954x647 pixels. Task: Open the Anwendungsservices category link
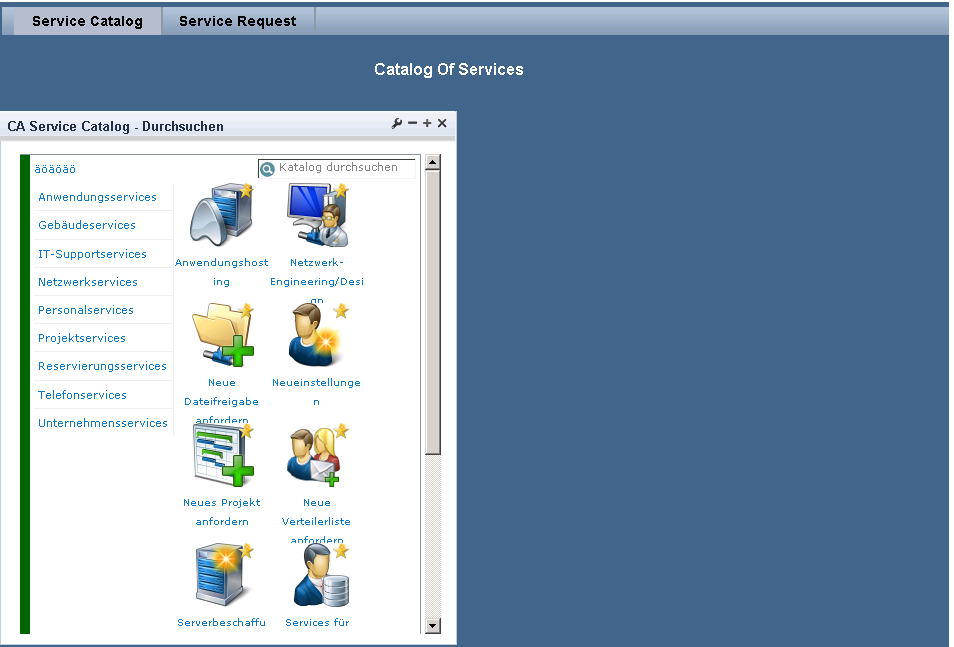97,197
